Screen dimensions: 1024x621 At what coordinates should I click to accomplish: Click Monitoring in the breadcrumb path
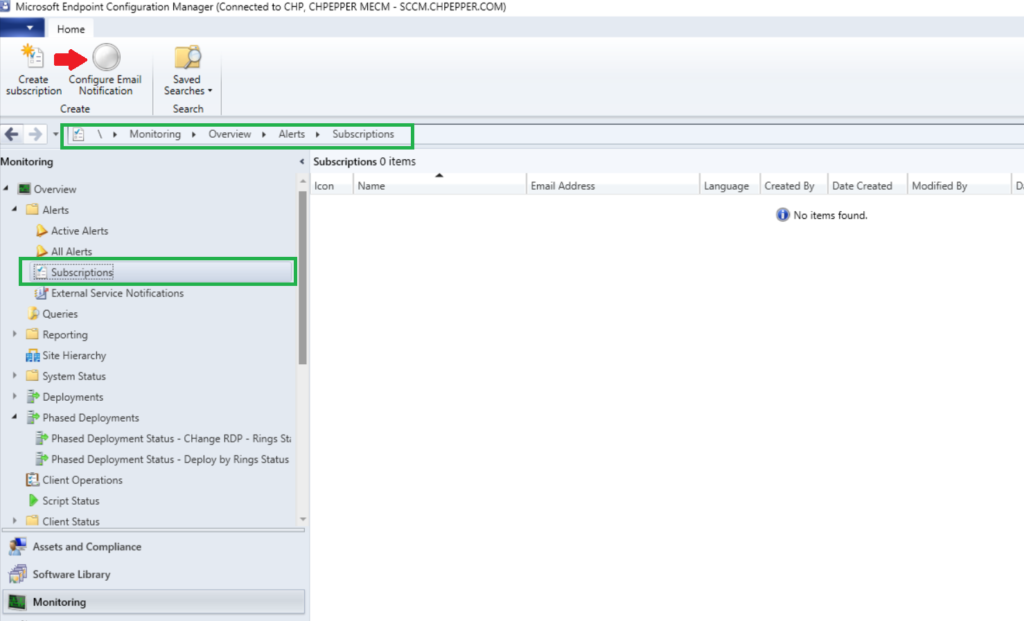[155, 134]
